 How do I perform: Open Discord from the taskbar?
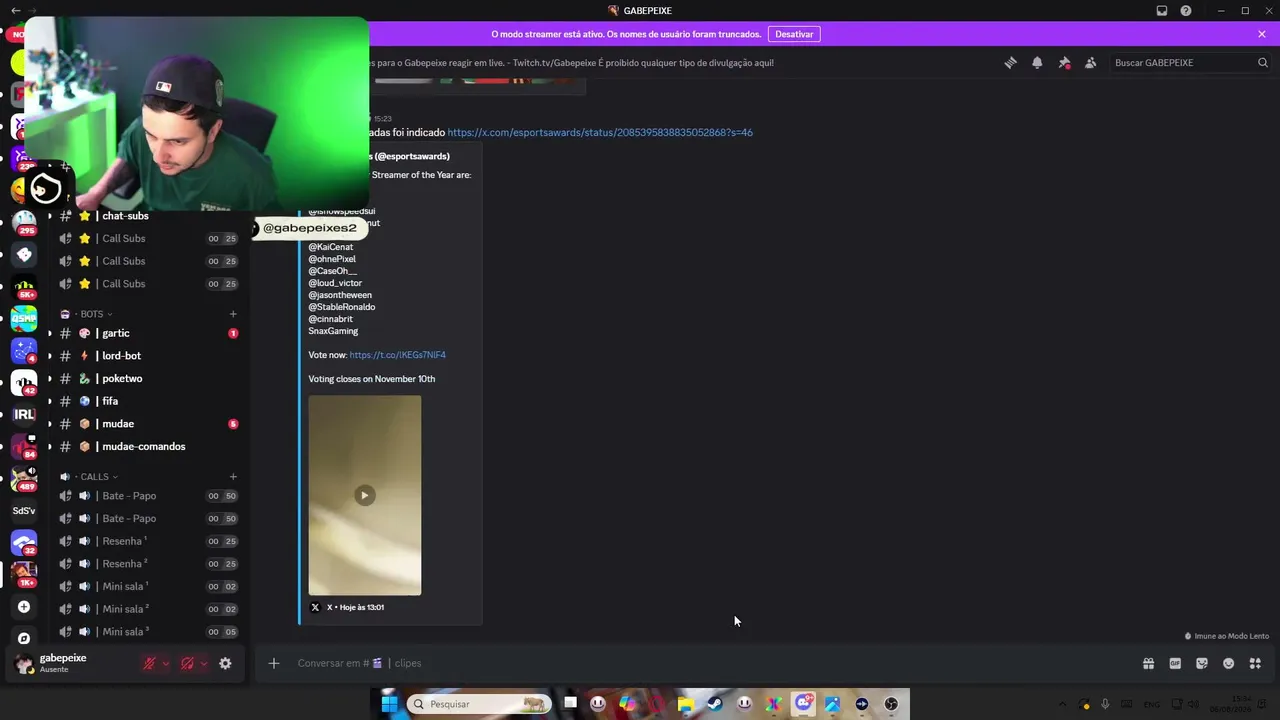(x=803, y=704)
